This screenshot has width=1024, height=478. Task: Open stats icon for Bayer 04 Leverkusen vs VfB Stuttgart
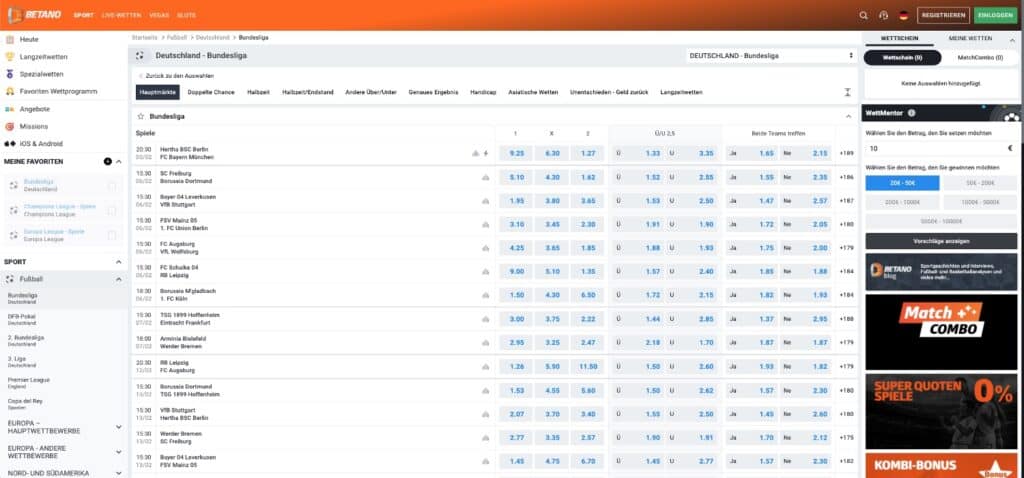click(x=485, y=200)
